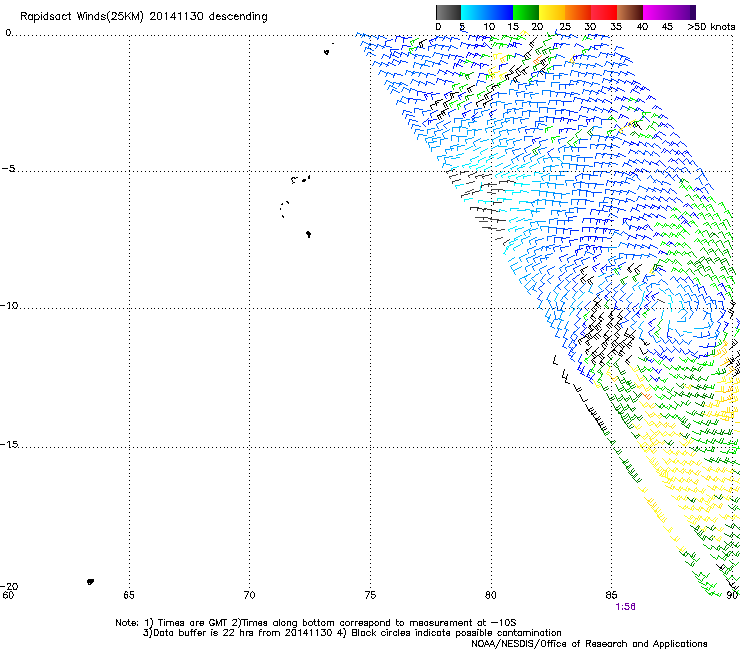Viewport: 740px width, 650px height.
Task: Click the longitude label '80'
Action: [x=490, y=595]
